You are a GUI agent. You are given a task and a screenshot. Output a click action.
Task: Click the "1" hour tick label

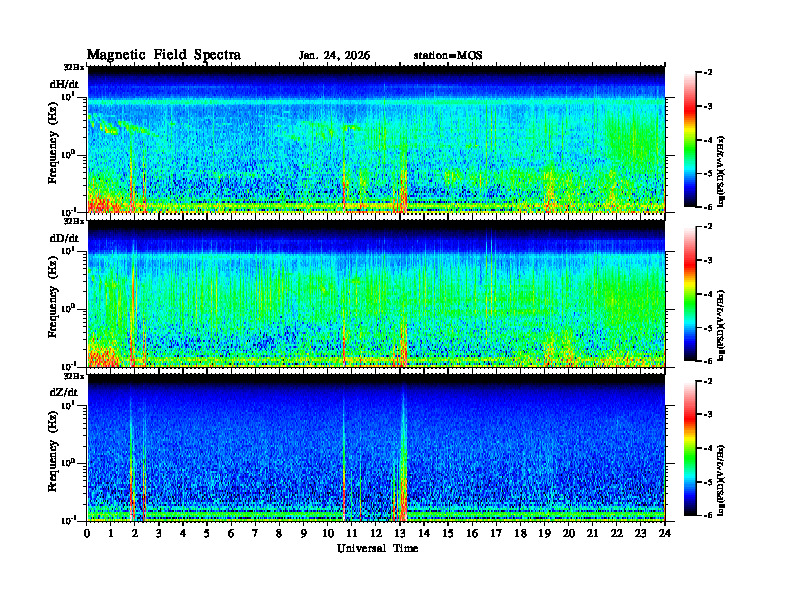click(111, 533)
